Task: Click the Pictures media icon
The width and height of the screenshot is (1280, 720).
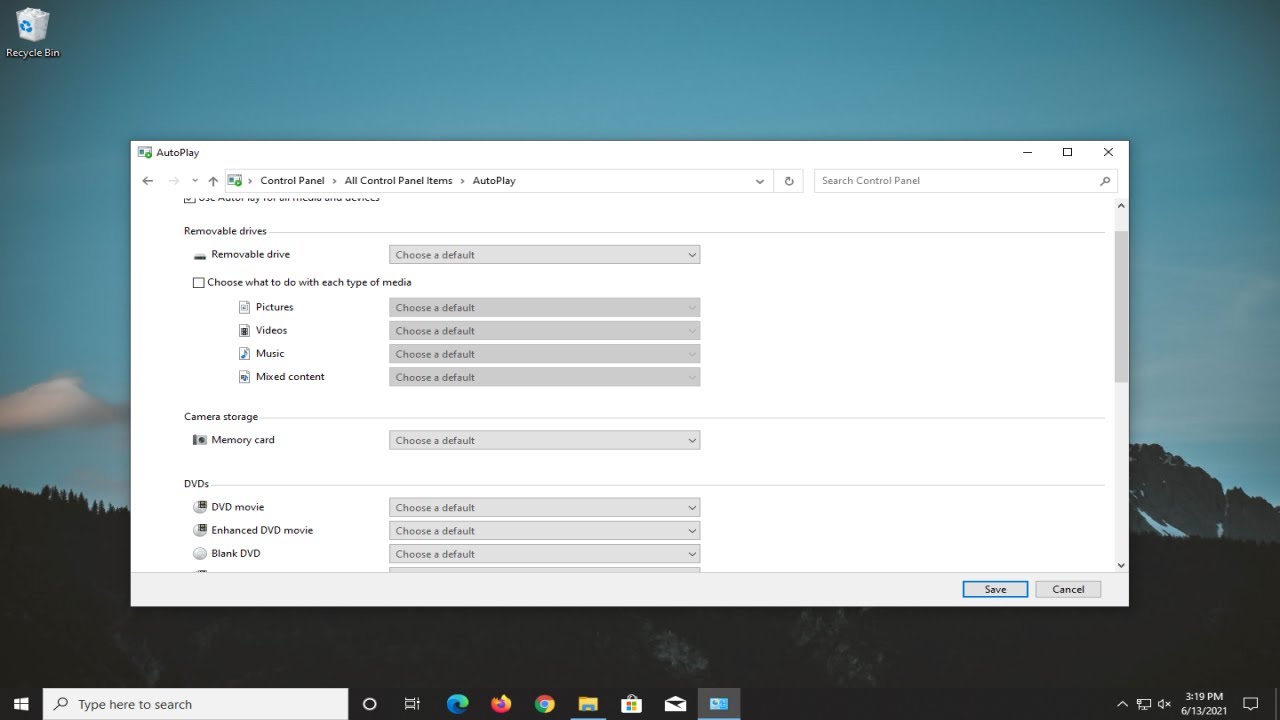Action: (244, 308)
